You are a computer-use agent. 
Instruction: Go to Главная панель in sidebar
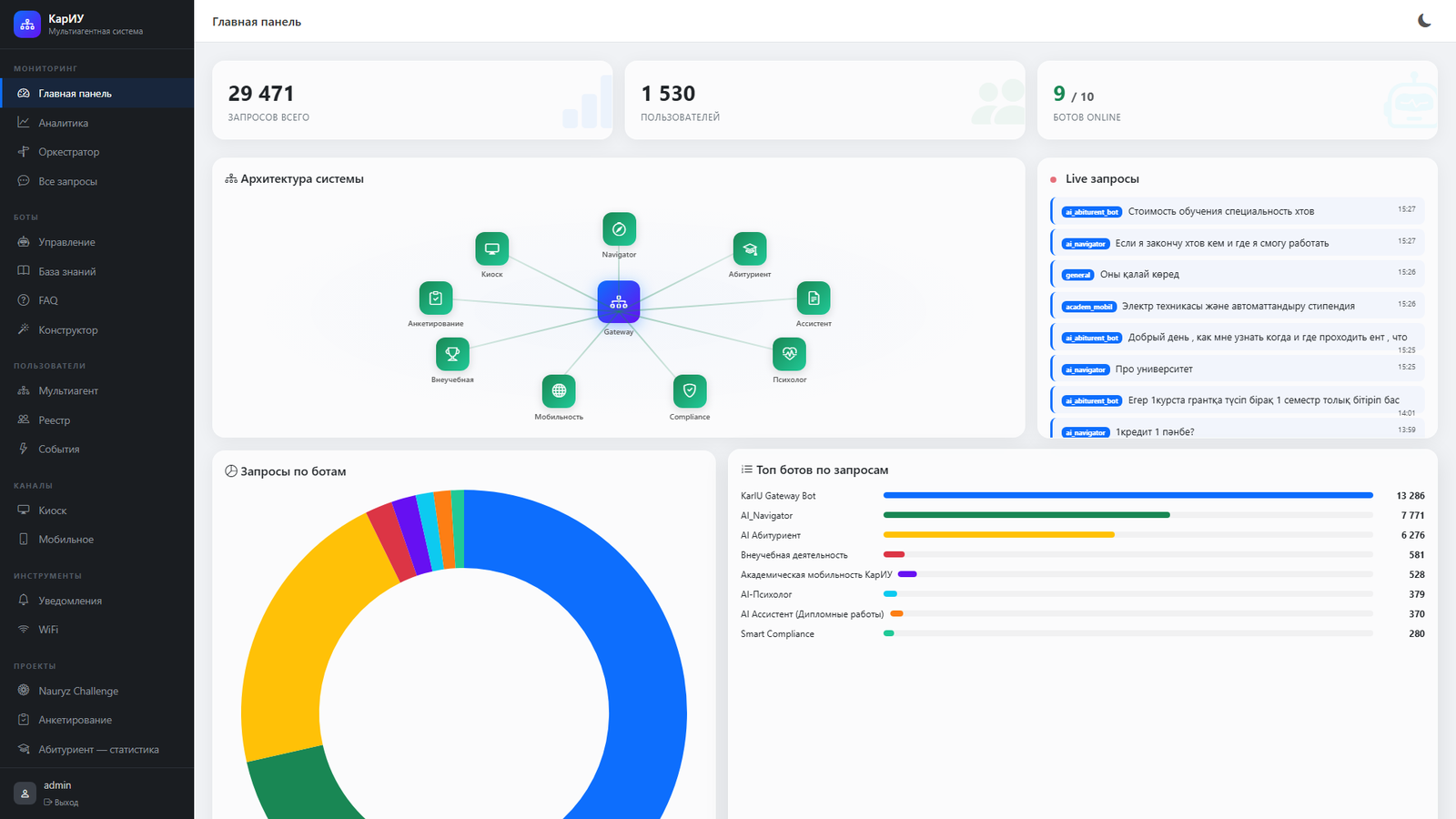coord(96,93)
